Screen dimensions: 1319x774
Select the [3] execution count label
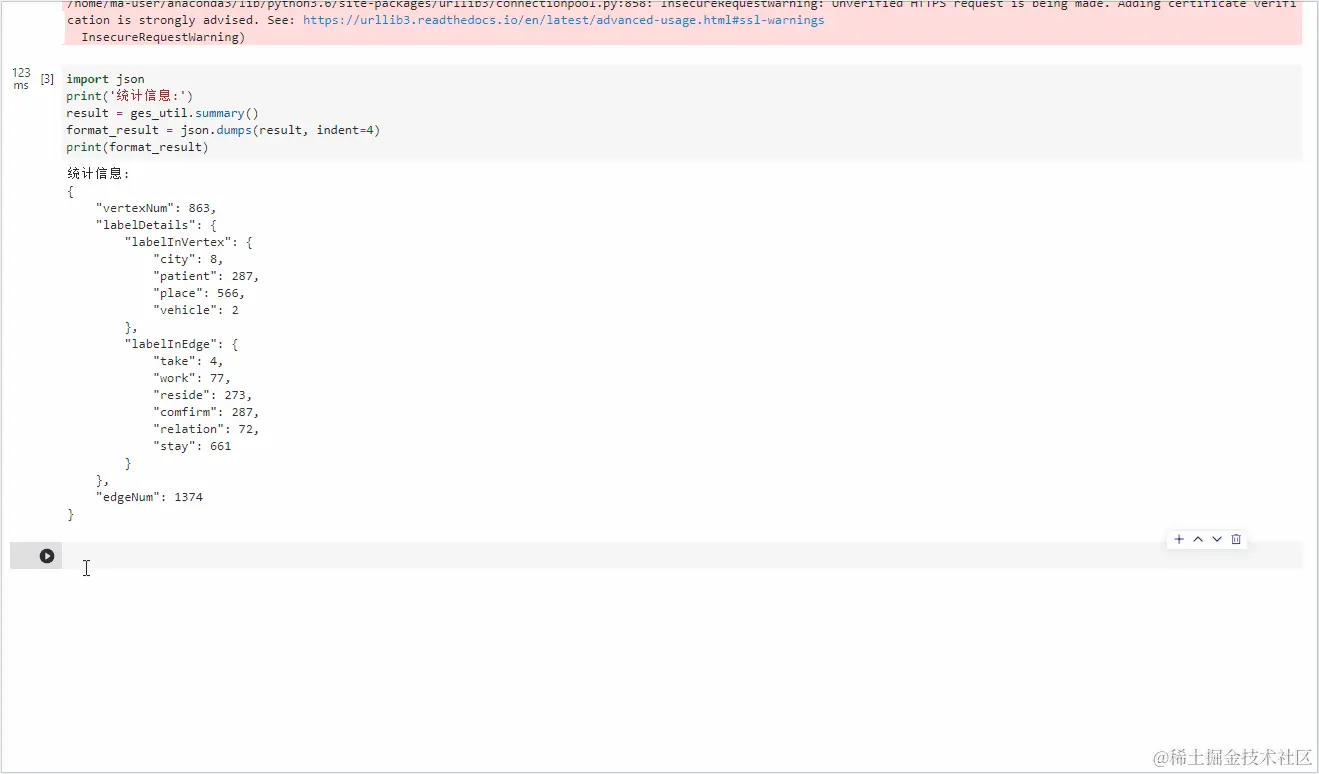coord(47,79)
